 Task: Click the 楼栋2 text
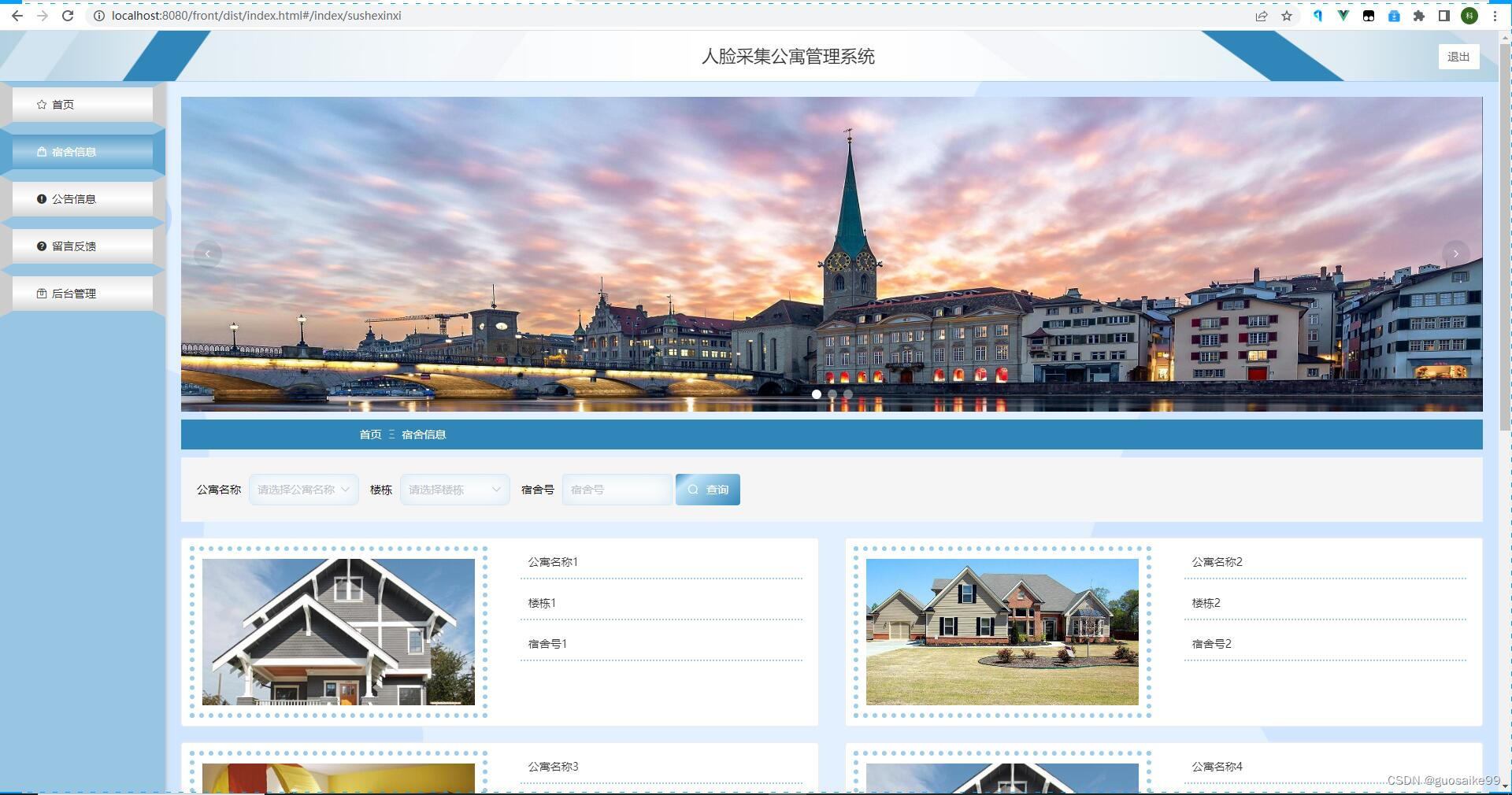coord(1206,603)
